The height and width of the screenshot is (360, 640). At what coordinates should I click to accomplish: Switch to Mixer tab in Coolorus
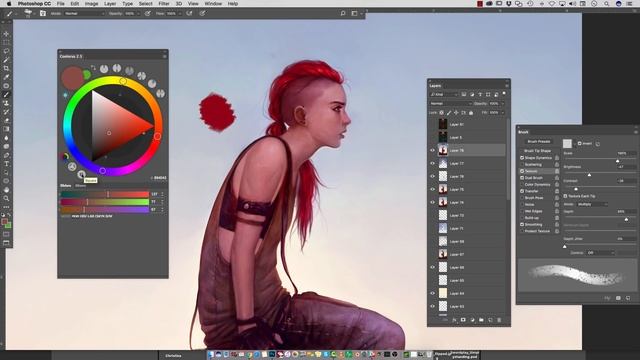(80, 186)
